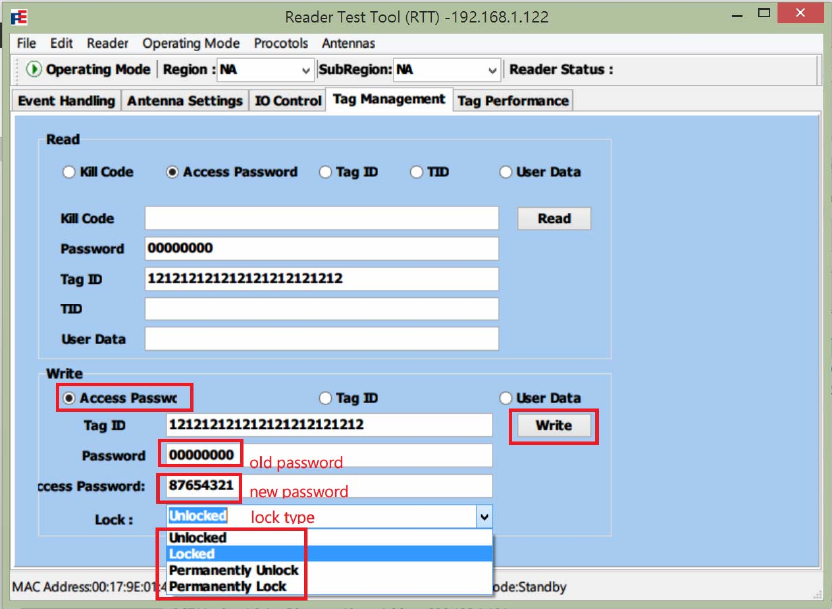Image resolution: width=832 pixels, height=609 pixels.
Task: Open the Antennas menu
Action: pos(349,43)
